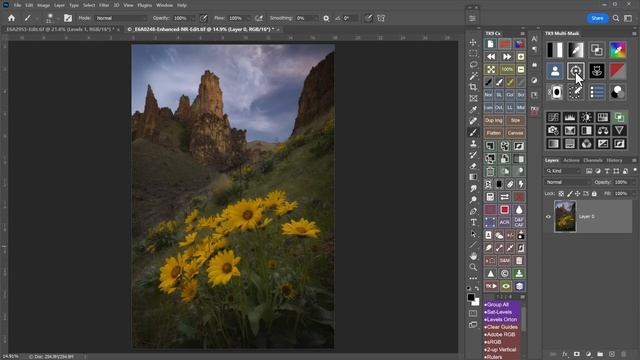
Task: Open the Smoothing value dropdown
Action: click(x=315, y=18)
